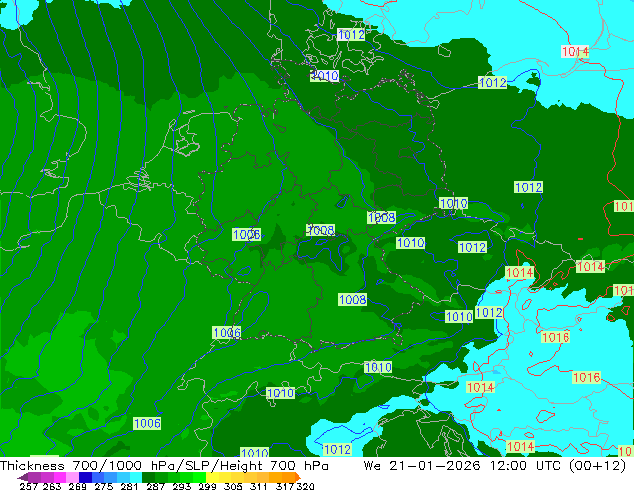The width and height of the screenshot is (634, 490).
Task: Click the pure yellow swatch above 299
Action: tap(212, 477)
